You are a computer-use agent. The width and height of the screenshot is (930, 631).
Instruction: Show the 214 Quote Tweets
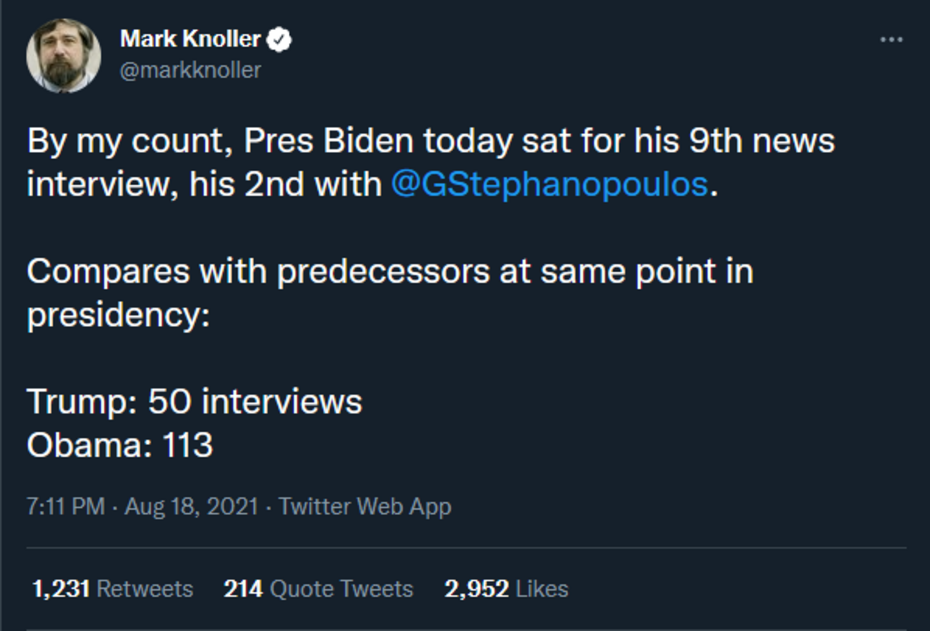click(318, 589)
